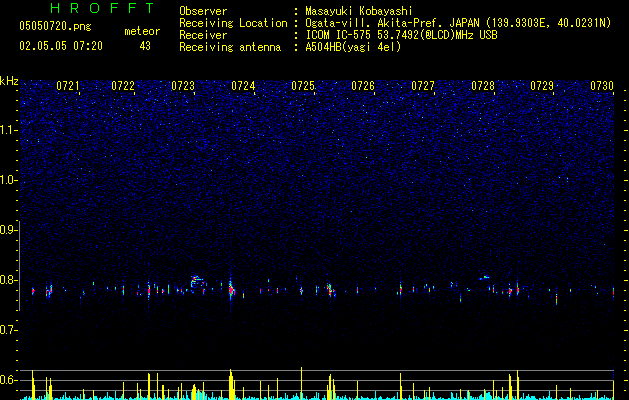The image size is (629, 400).
Task: Click the 0724 time marker
Action: pos(243,85)
